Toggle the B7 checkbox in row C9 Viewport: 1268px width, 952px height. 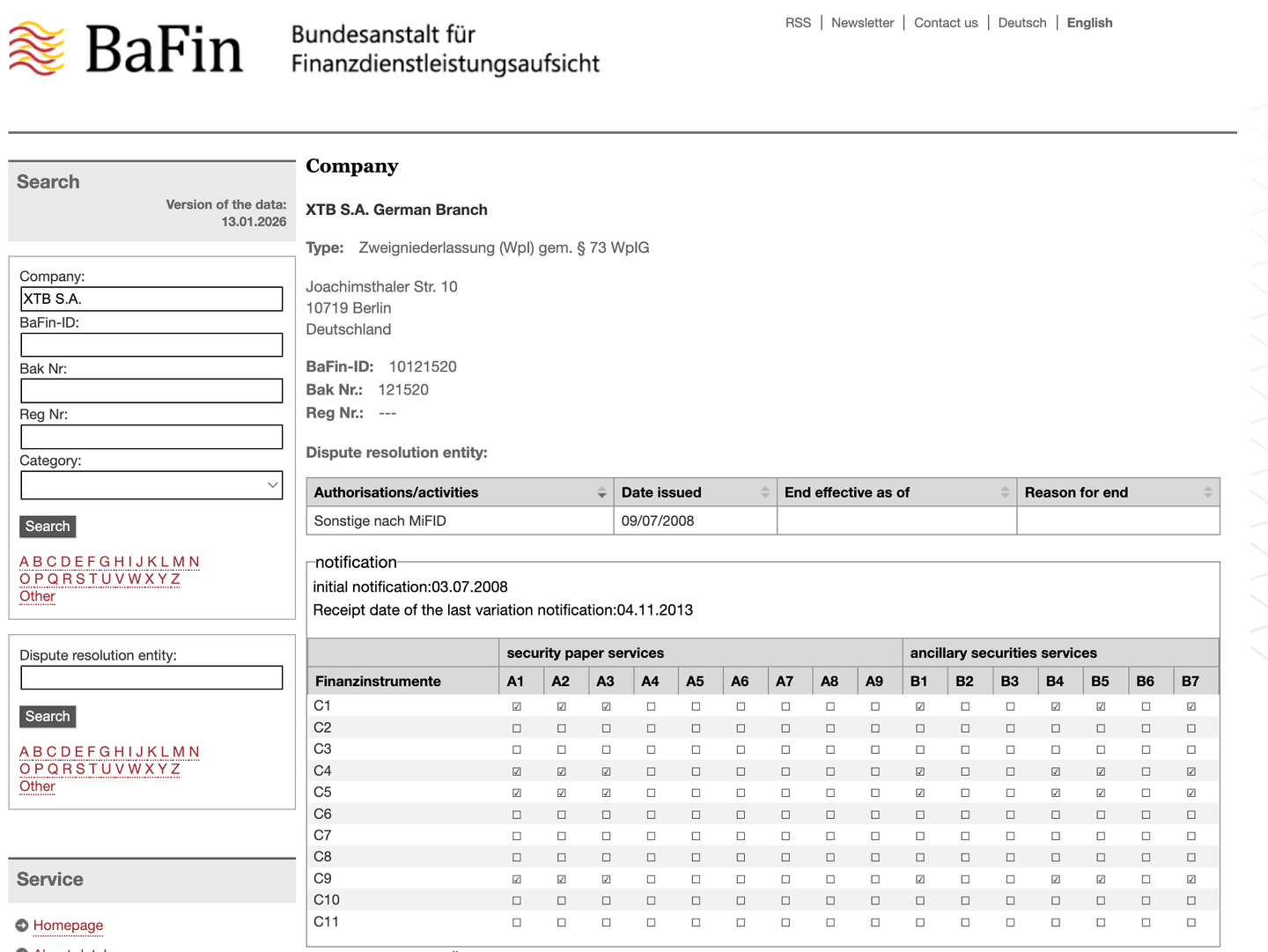[1191, 878]
